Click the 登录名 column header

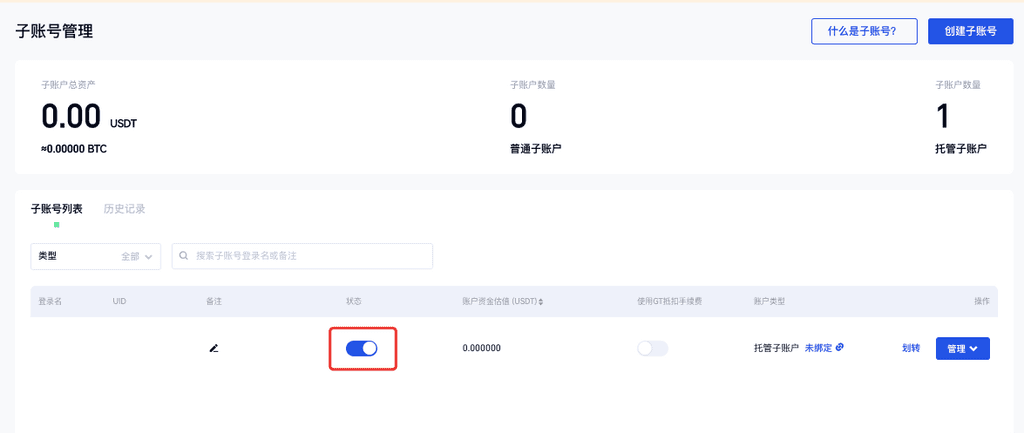coord(50,301)
